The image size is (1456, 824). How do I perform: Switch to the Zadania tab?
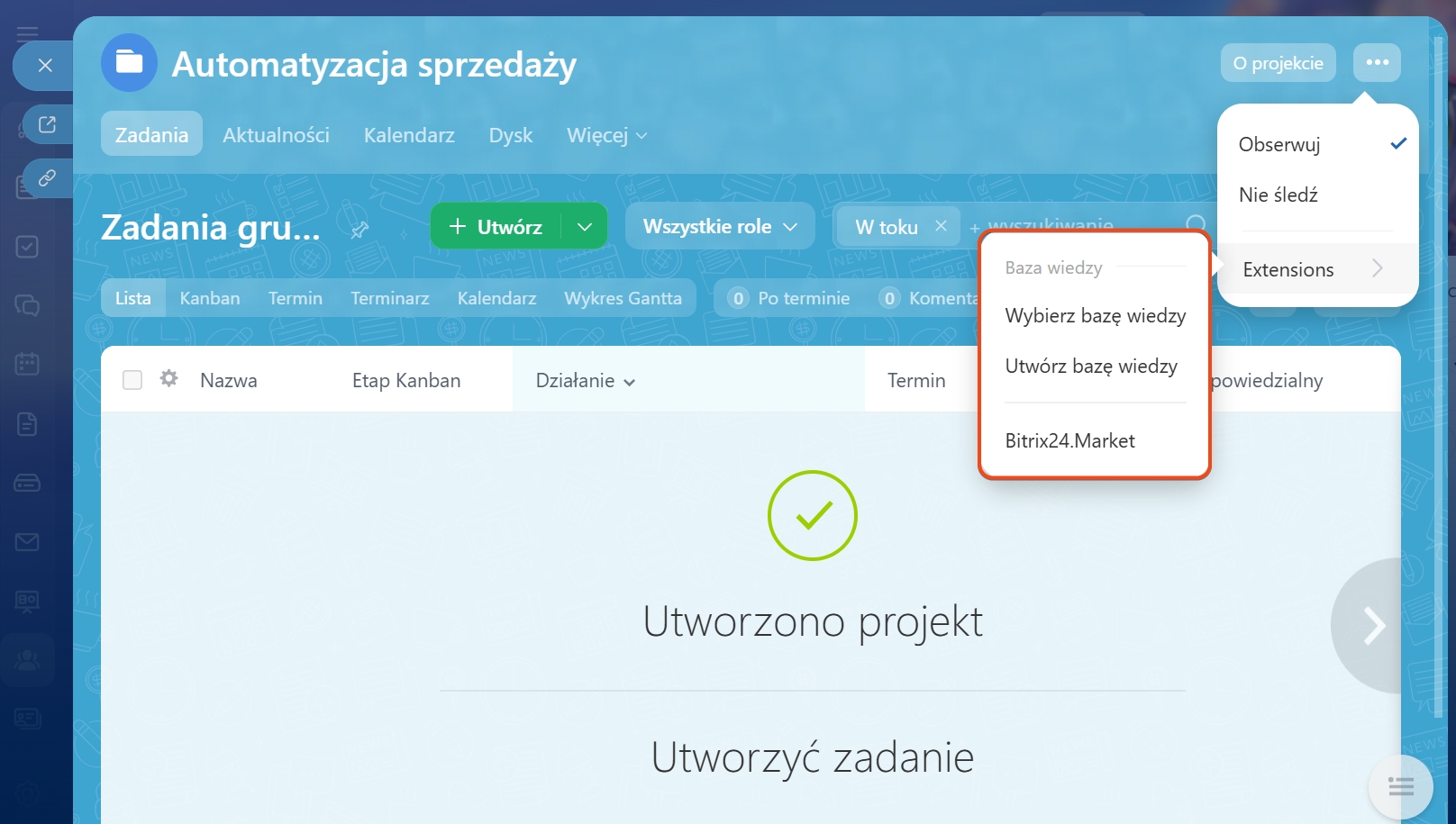[x=151, y=135]
